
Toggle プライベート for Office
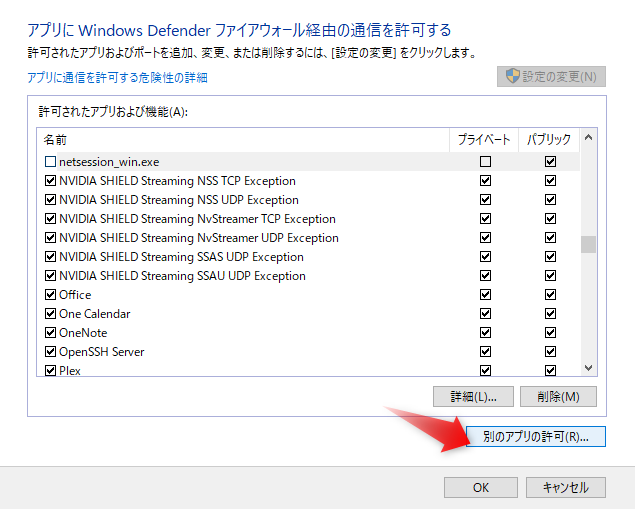point(485,295)
